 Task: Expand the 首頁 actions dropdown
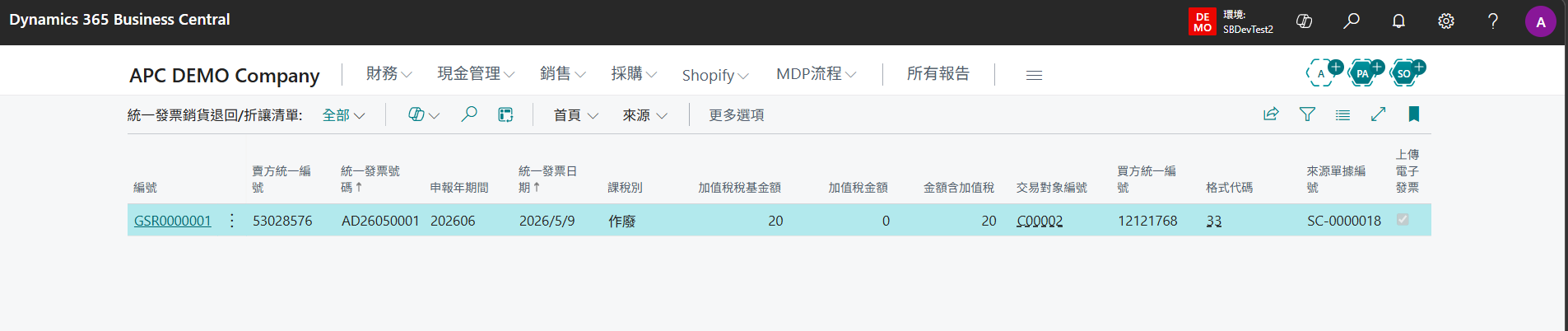coord(575,115)
